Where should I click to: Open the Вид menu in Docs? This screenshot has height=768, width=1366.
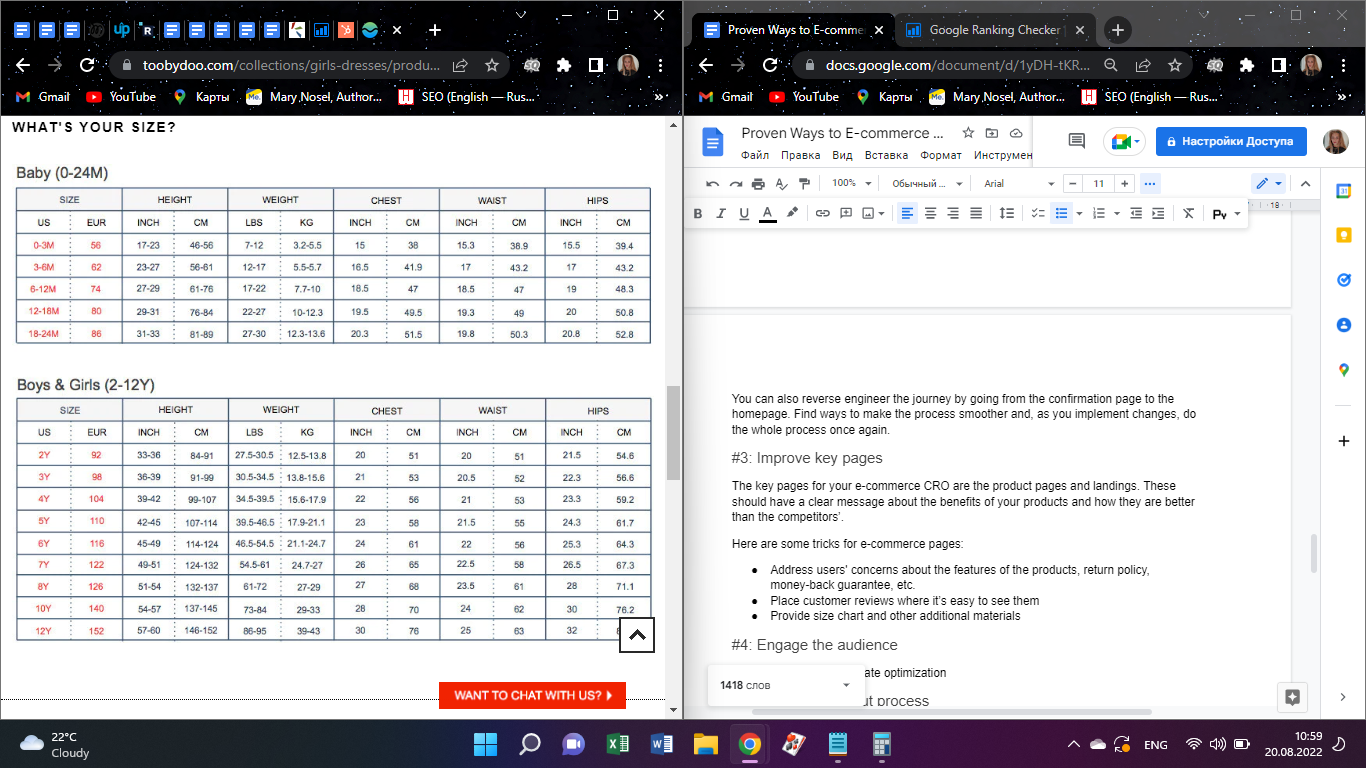[x=842, y=155]
